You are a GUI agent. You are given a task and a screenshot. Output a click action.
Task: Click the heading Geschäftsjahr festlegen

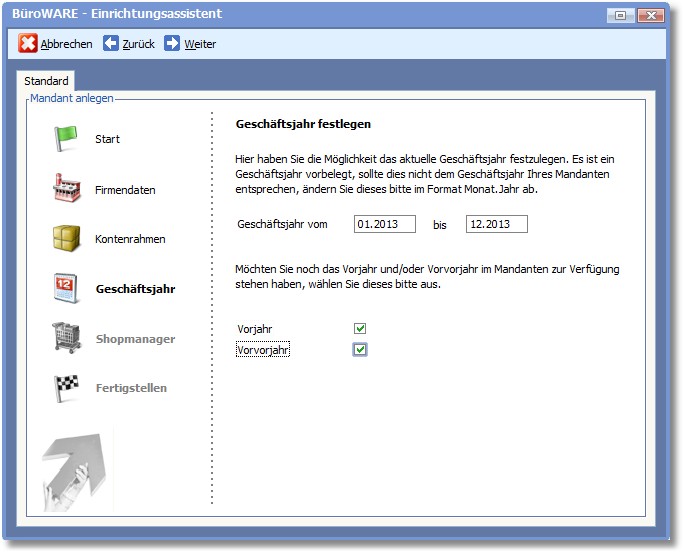(303, 124)
